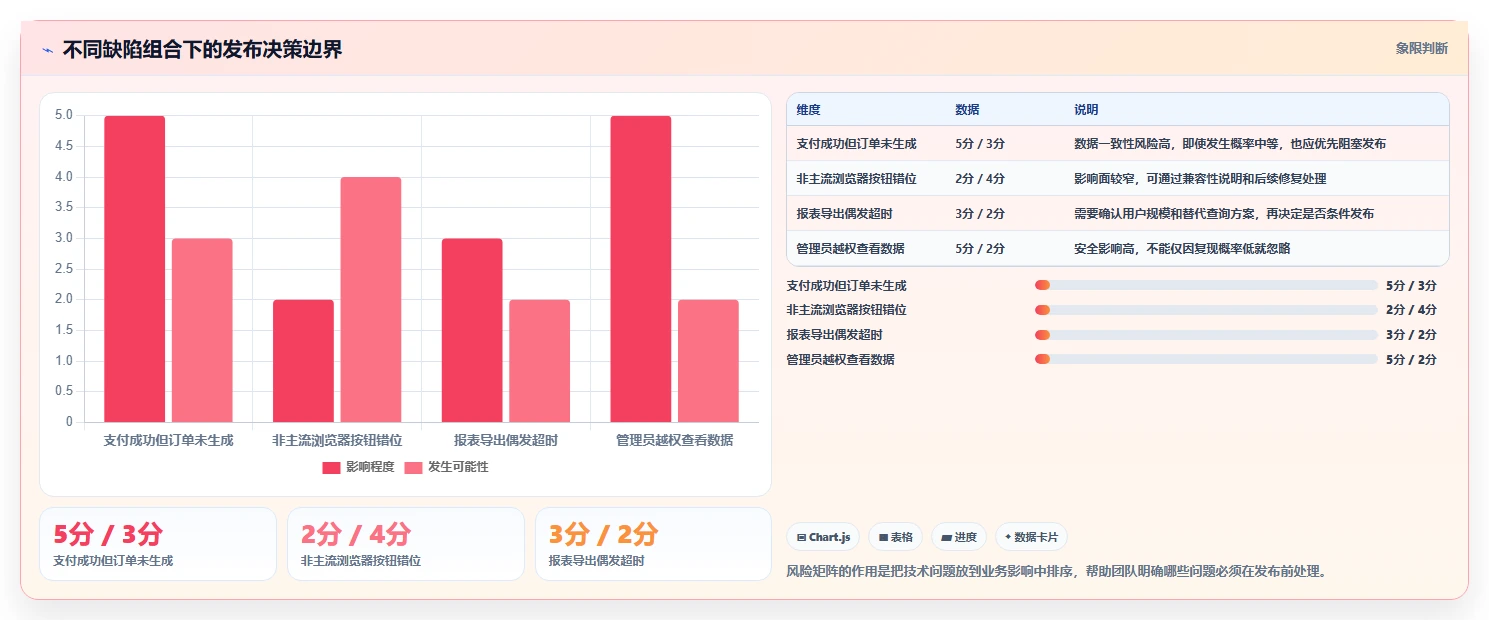Click progress value 5分 / 2分
This screenshot has width=1489, height=620.
[1411, 360]
